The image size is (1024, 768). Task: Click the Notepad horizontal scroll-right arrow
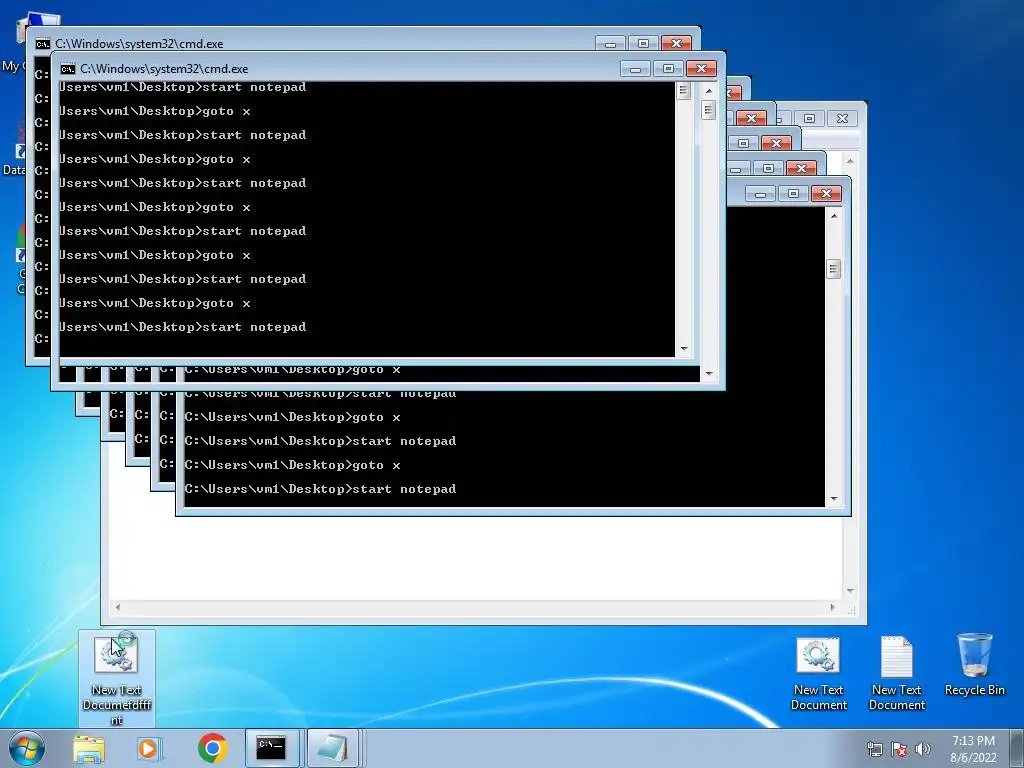click(832, 607)
